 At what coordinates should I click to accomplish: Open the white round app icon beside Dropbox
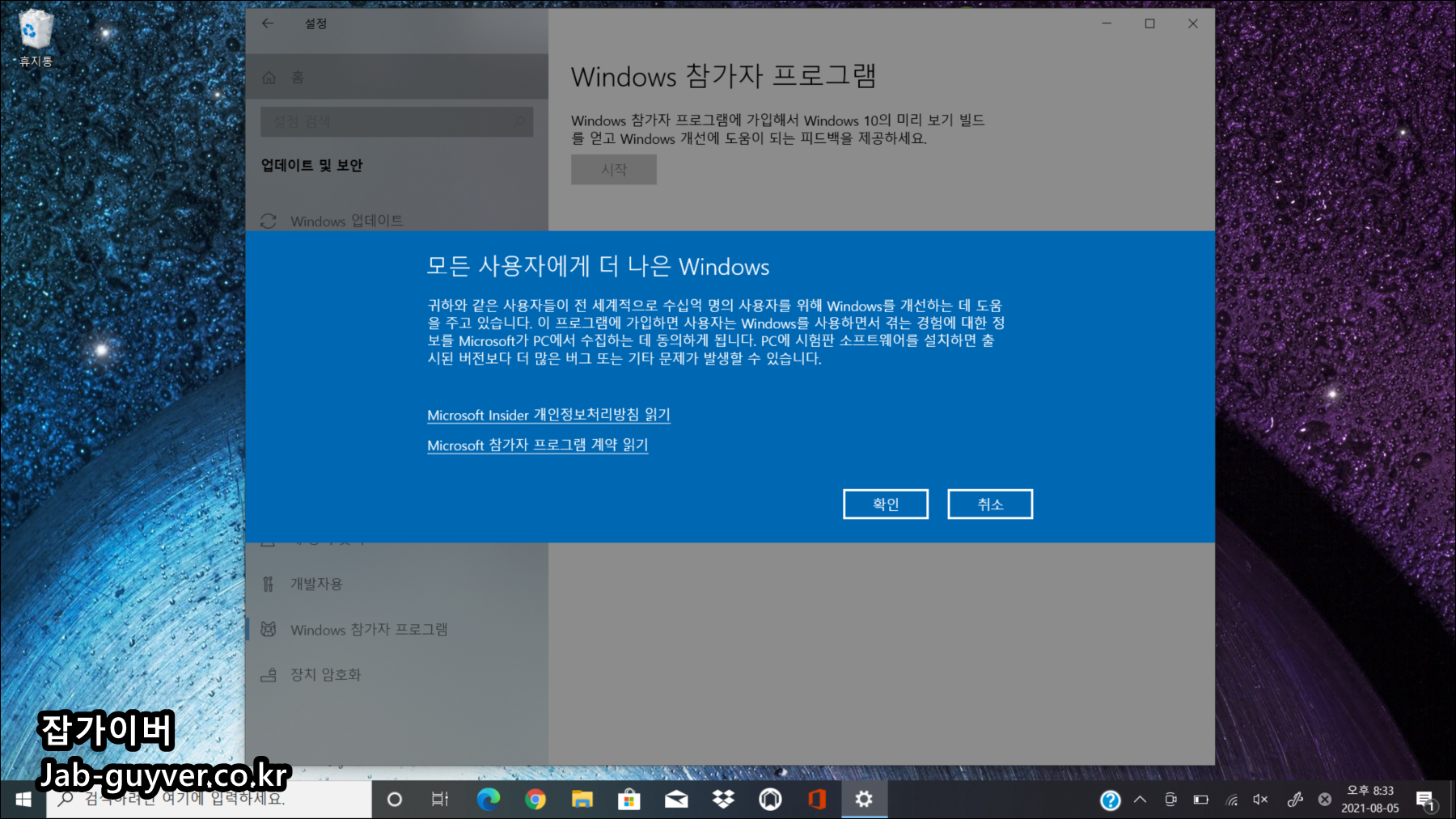[x=770, y=800]
